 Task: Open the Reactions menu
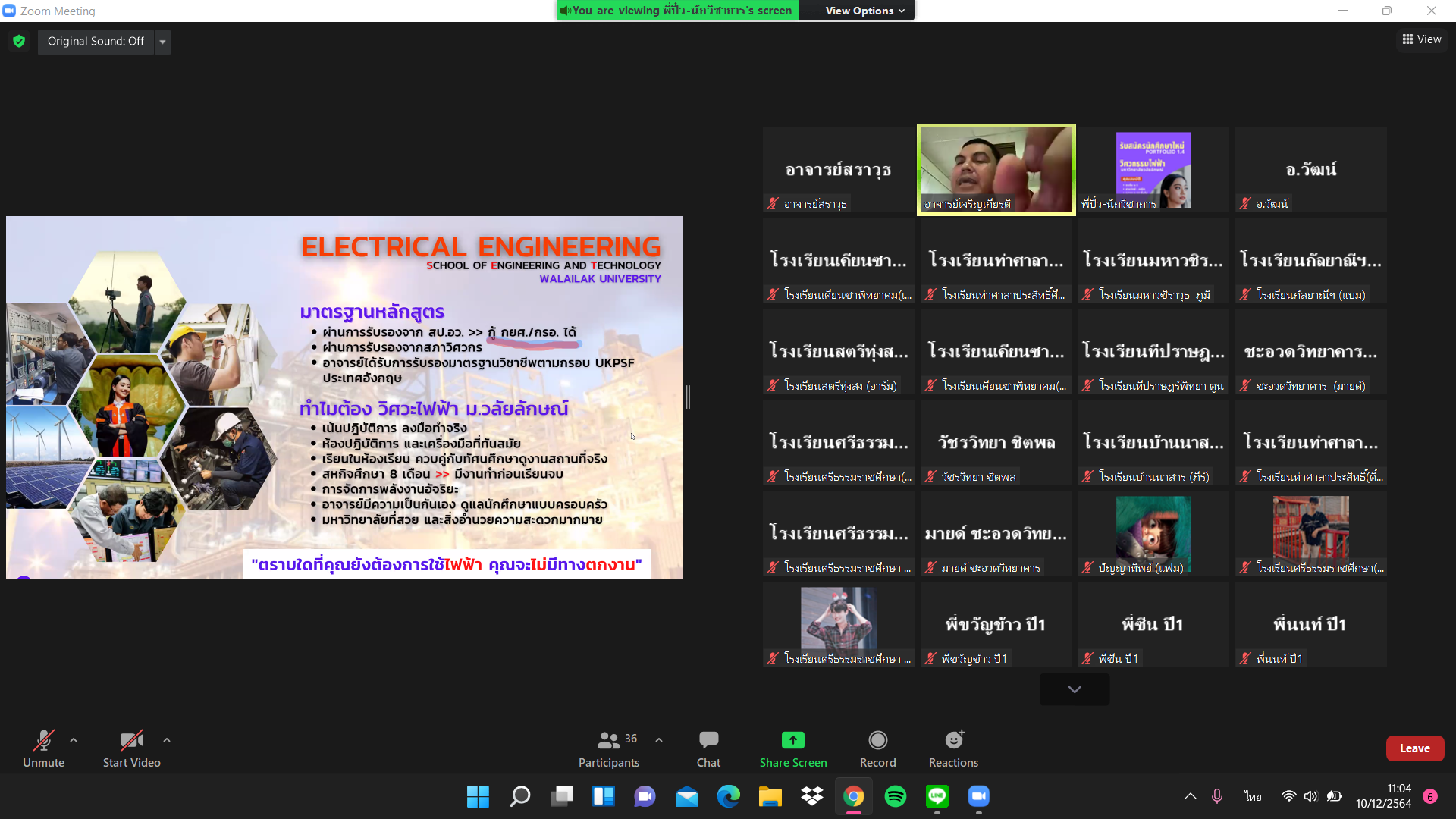coord(953,748)
